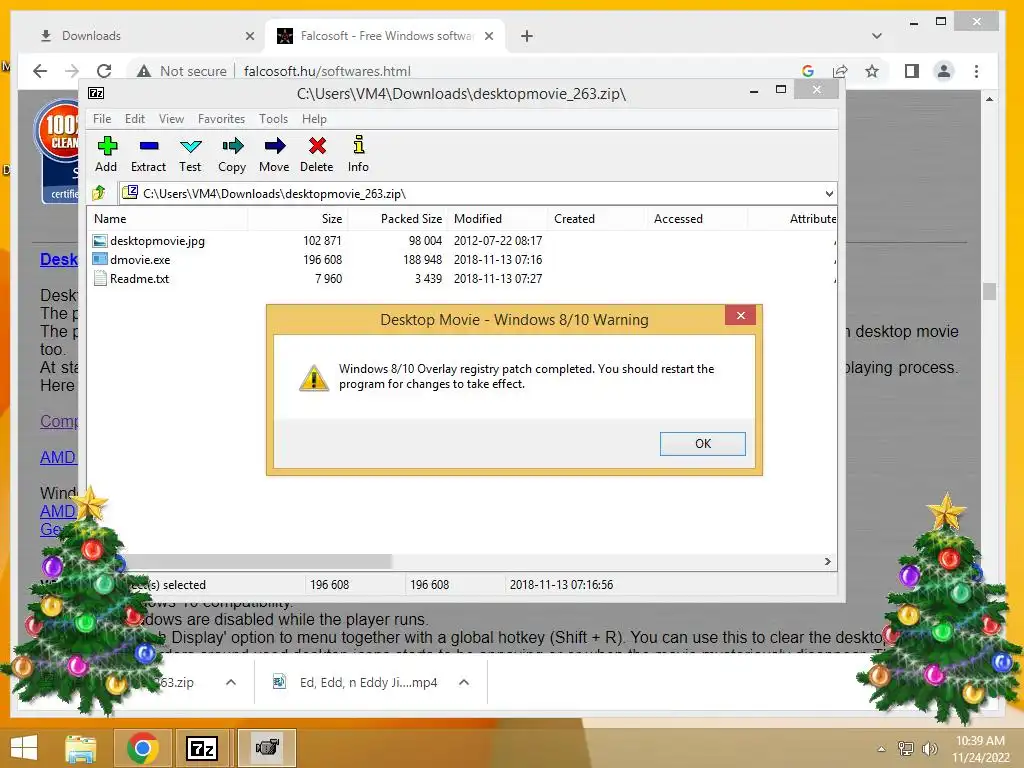Image resolution: width=1024 pixels, height=768 pixels.
Task: Reload the Chrome page
Action: 104,71
